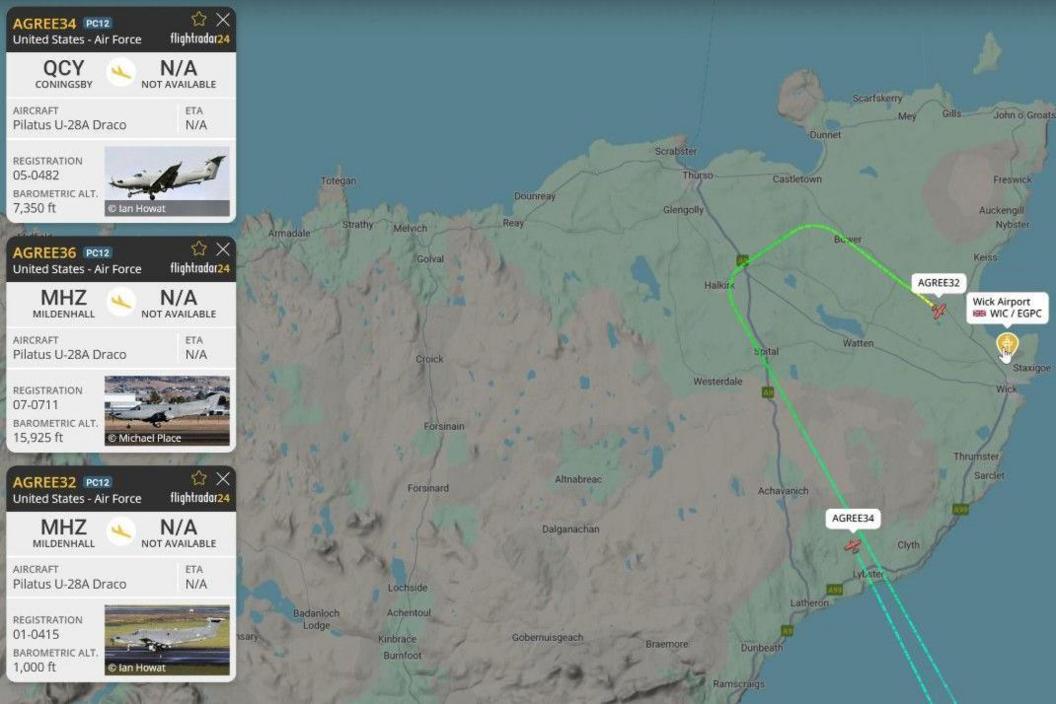Viewport: 1056px width, 704px height.
Task: Click the AGREE34 callsign label on map
Action: tap(853, 518)
